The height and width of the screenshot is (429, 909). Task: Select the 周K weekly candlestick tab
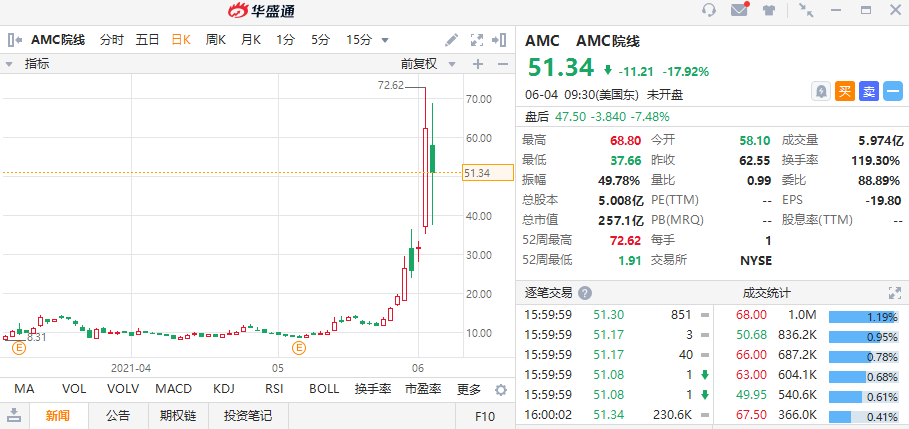[216, 40]
